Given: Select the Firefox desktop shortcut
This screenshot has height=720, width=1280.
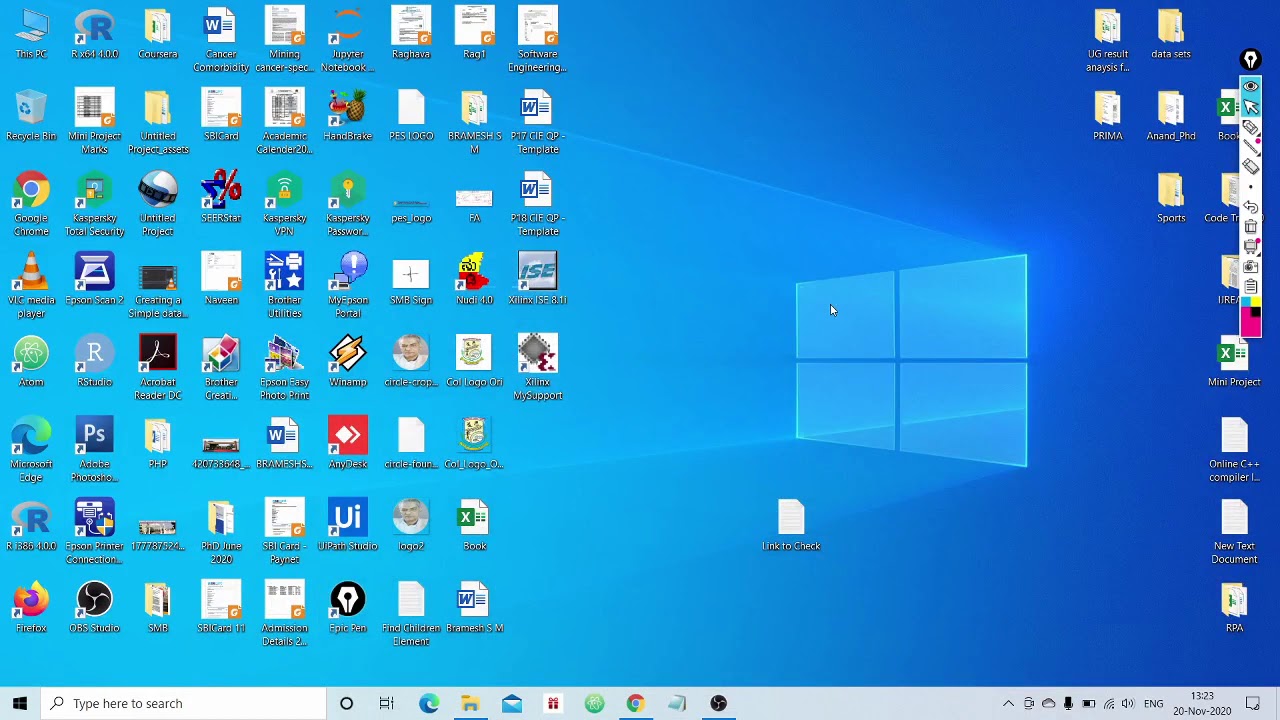Looking at the screenshot, I should pyautogui.click(x=31, y=608).
